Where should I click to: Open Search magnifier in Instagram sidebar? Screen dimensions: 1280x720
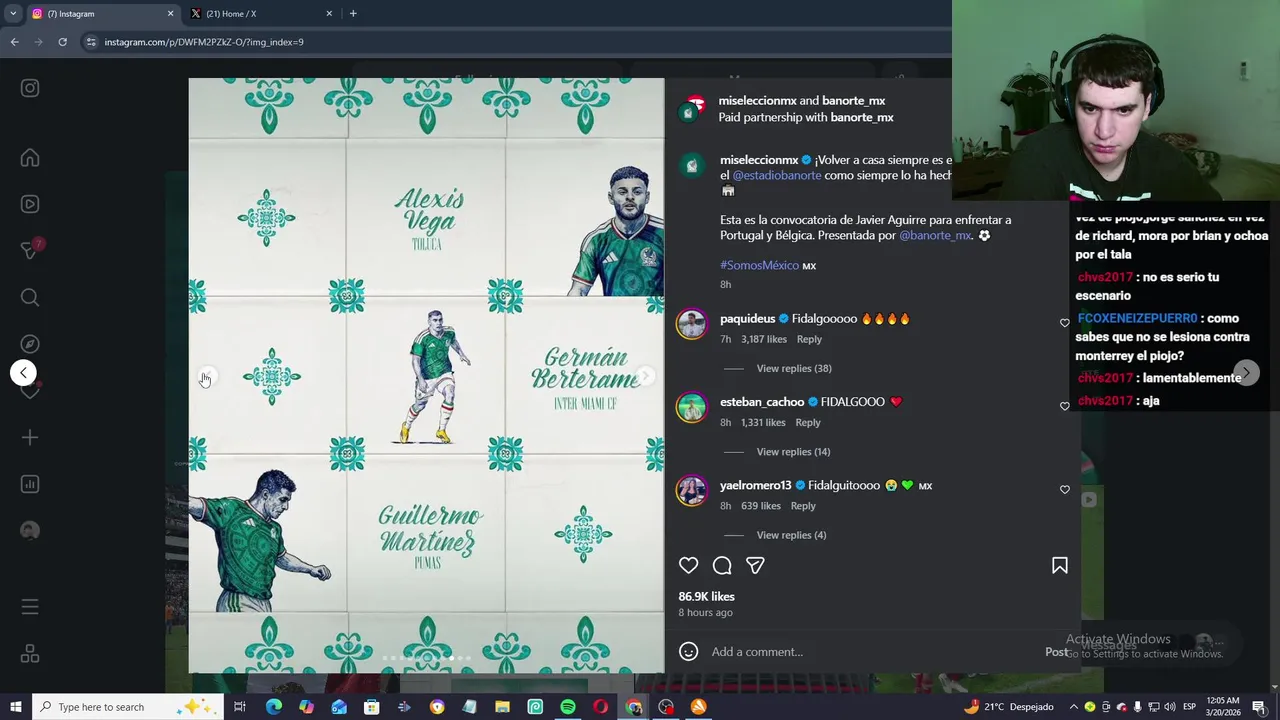(30, 297)
